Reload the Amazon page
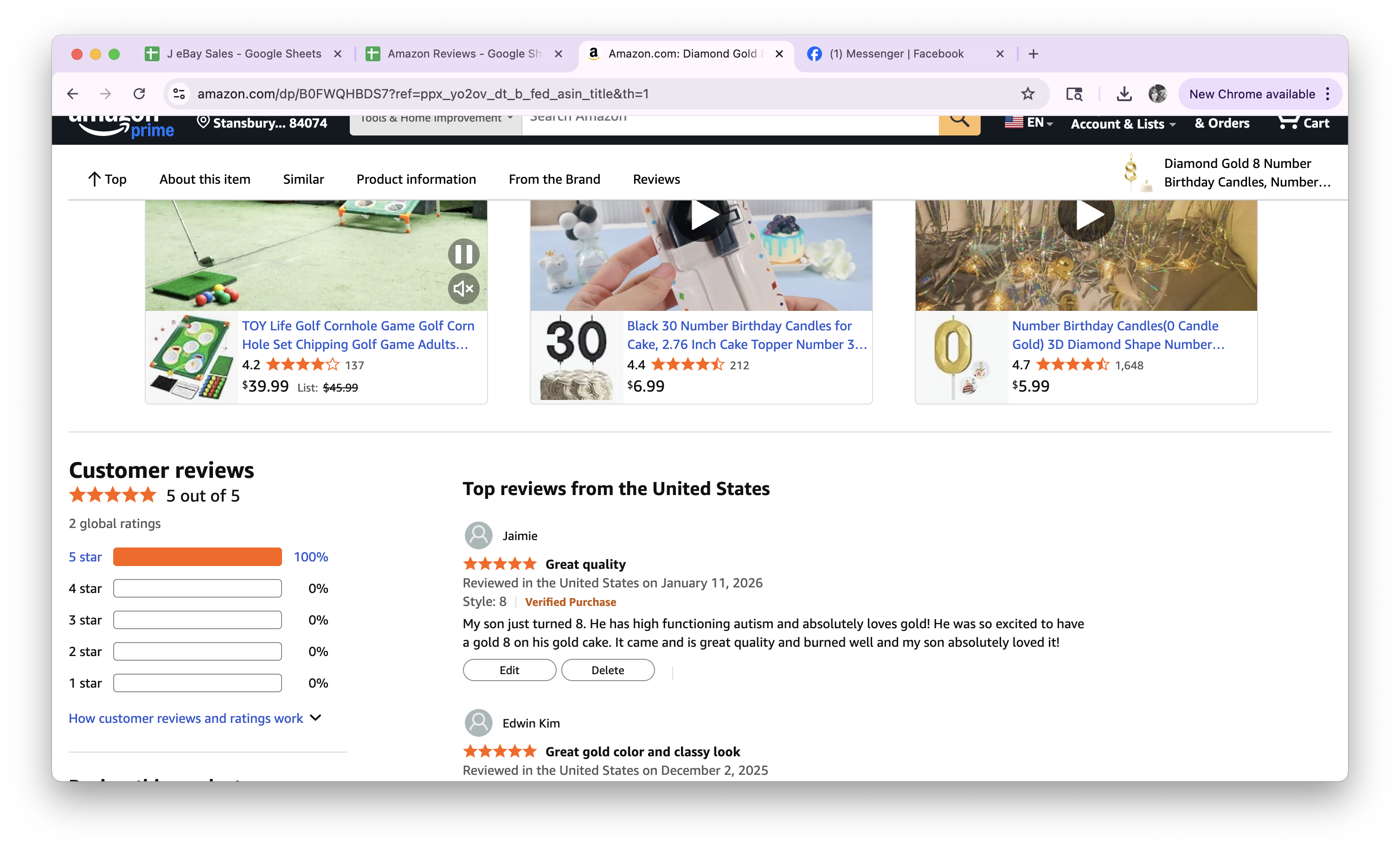Viewport: 1400px width, 850px height. (x=139, y=94)
